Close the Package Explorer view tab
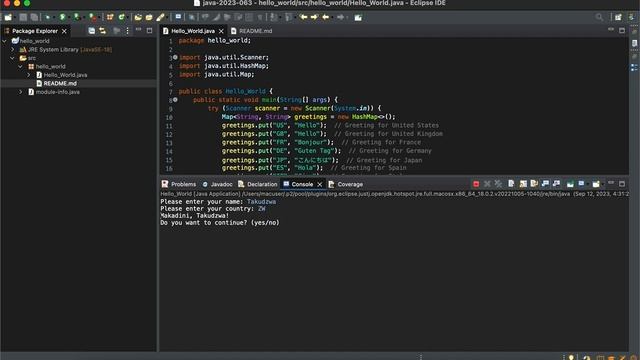Screen dimensions: 640x360 pyautogui.click(x=64, y=31)
